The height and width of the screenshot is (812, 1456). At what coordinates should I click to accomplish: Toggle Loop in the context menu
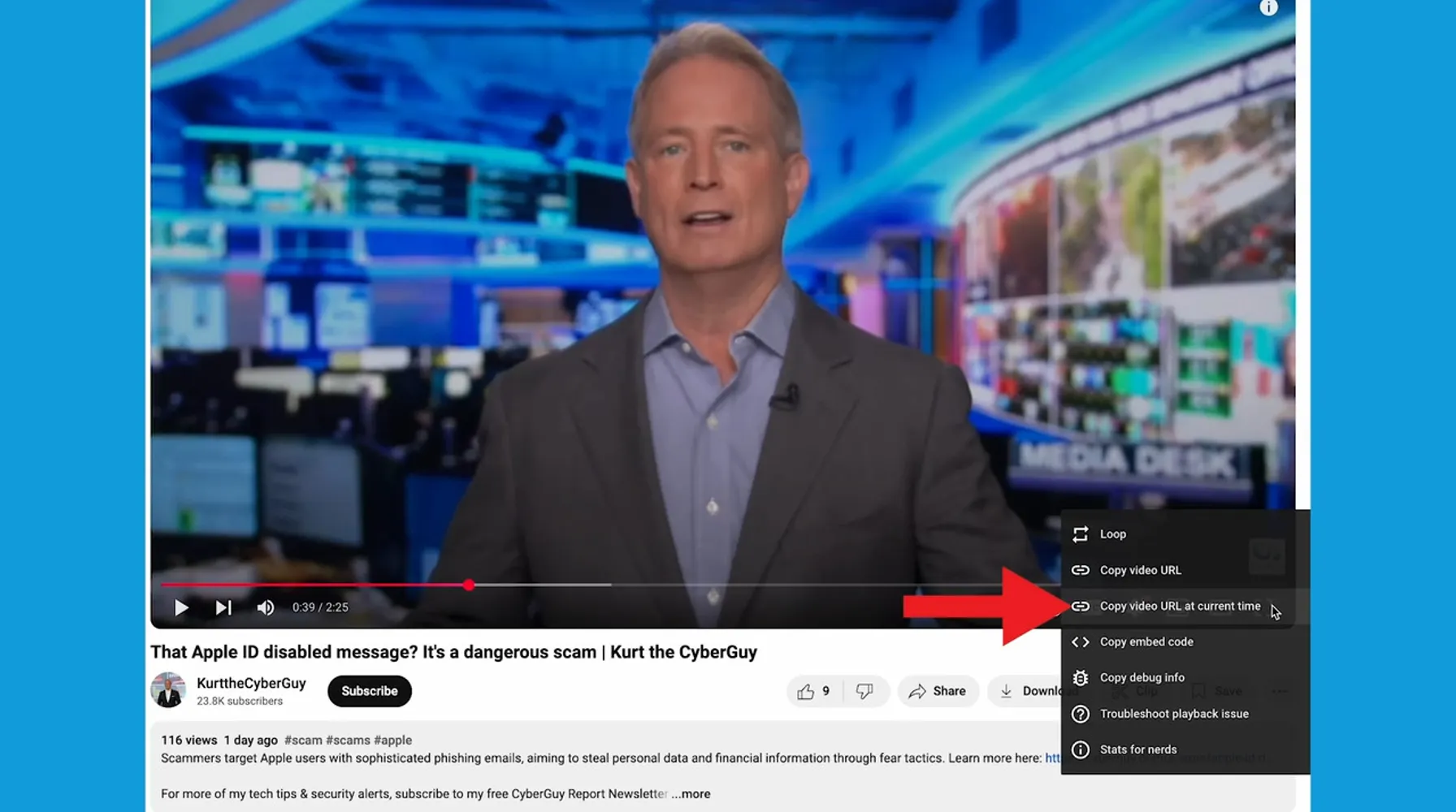[1112, 534]
